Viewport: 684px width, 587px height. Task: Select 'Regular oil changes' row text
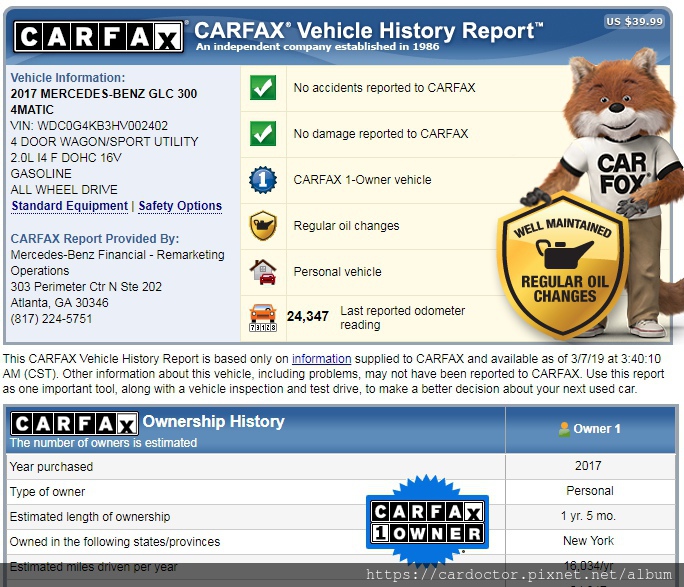click(x=346, y=225)
